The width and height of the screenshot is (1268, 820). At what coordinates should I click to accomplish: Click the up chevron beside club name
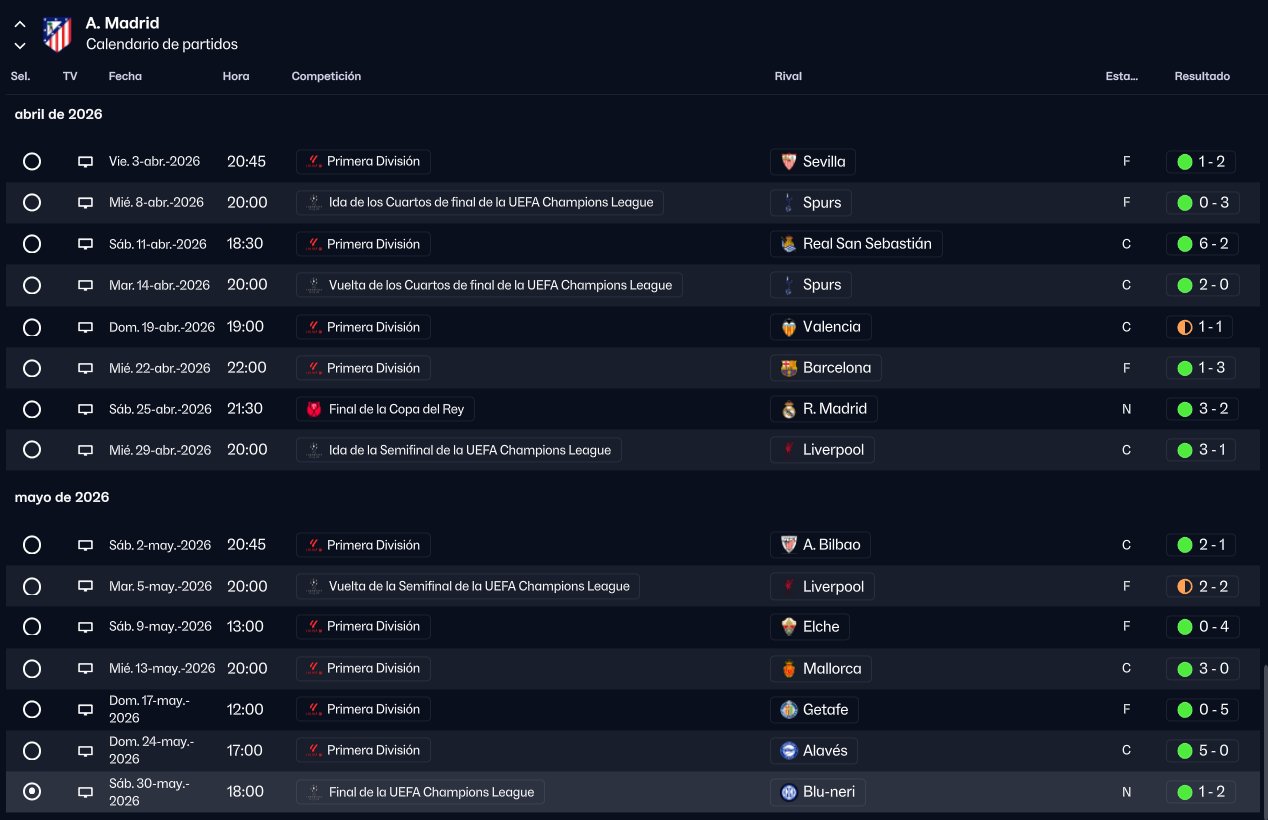pyautogui.click(x=20, y=24)
